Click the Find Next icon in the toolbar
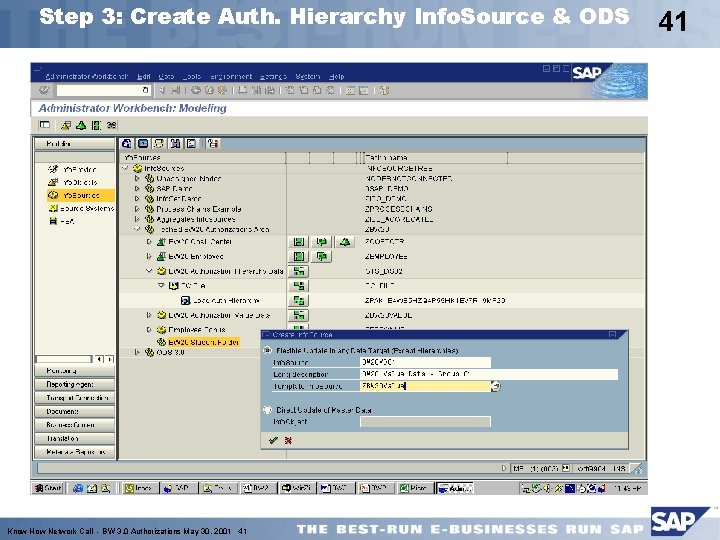This screenshot has height=540, width=720. (x=270, y=90)
